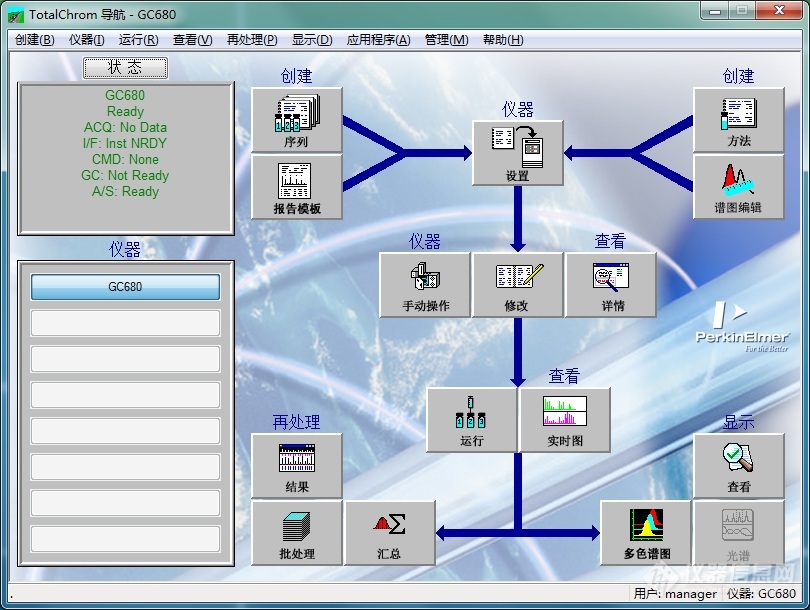
Task: Open the 查看(V) menu
Action: pyautogui.click(x=192, y=40)
